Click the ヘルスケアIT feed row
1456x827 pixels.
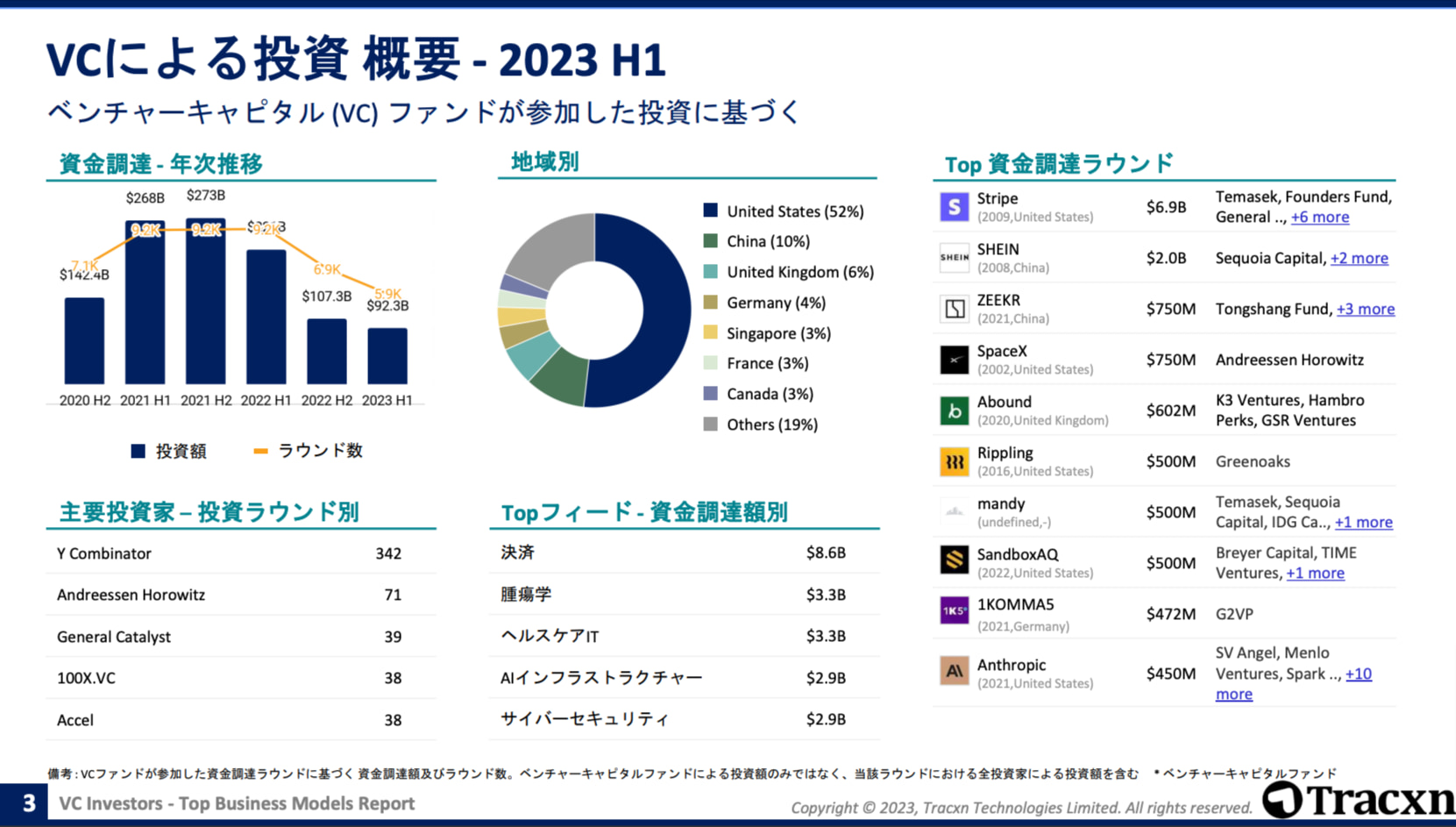(685, 636)
